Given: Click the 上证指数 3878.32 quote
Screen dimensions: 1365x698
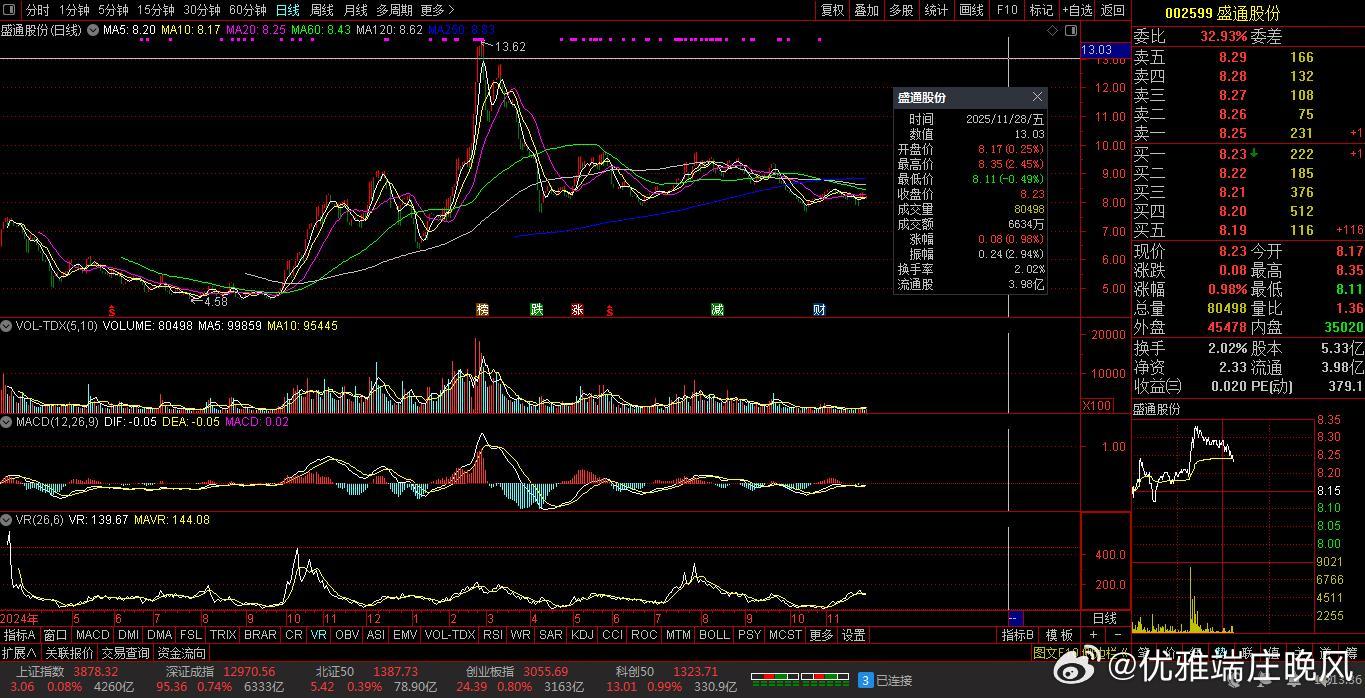Looking at the screenshot, I should (x=67, y=671).
